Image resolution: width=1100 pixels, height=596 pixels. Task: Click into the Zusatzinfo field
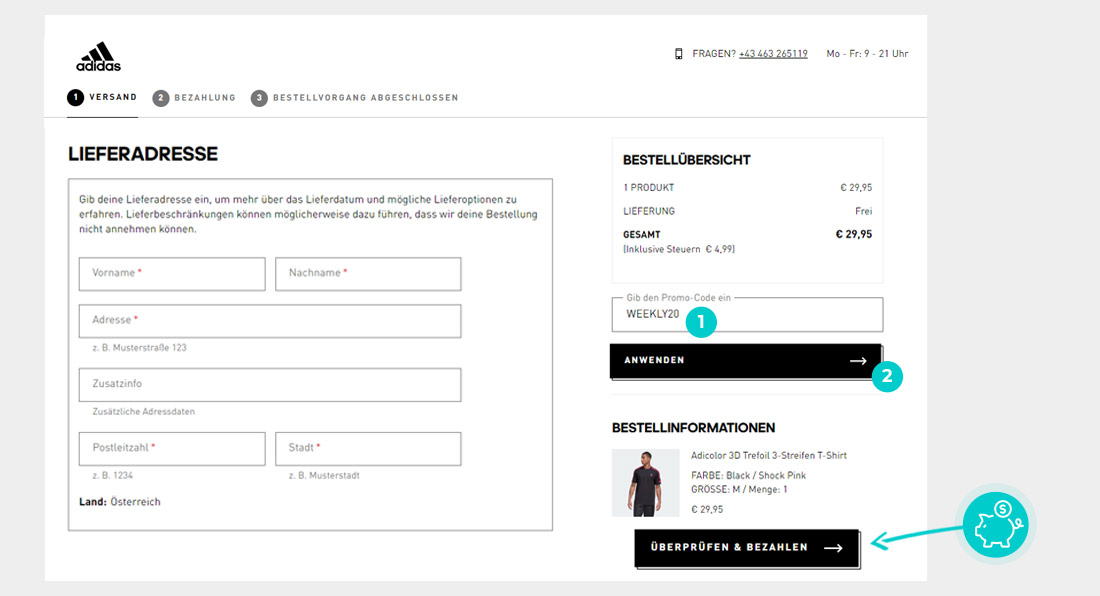[270, 384]
